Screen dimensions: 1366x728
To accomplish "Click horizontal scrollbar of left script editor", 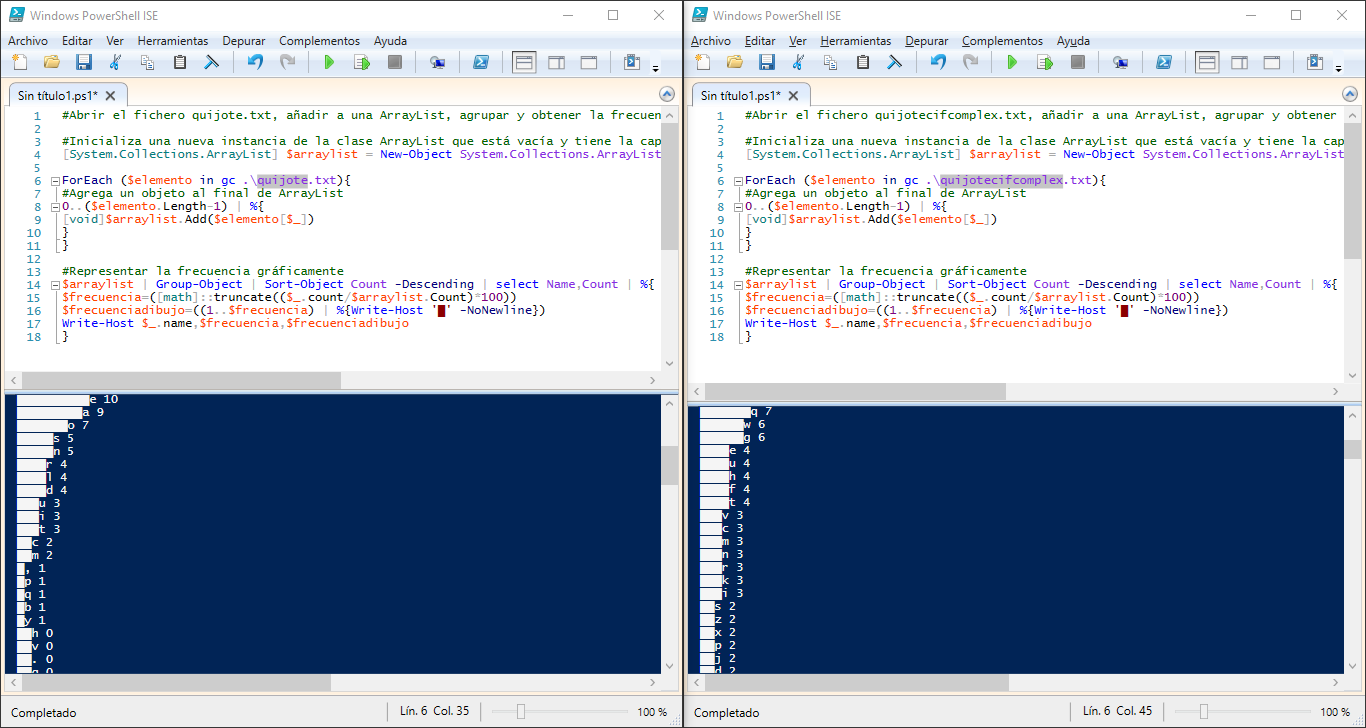I will [200, 380].
